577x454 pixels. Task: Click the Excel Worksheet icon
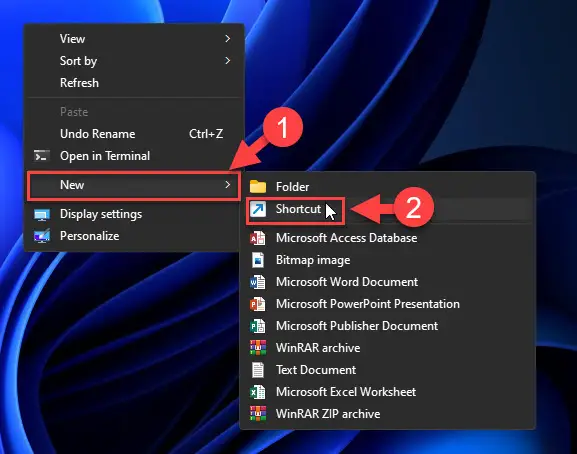258,392
